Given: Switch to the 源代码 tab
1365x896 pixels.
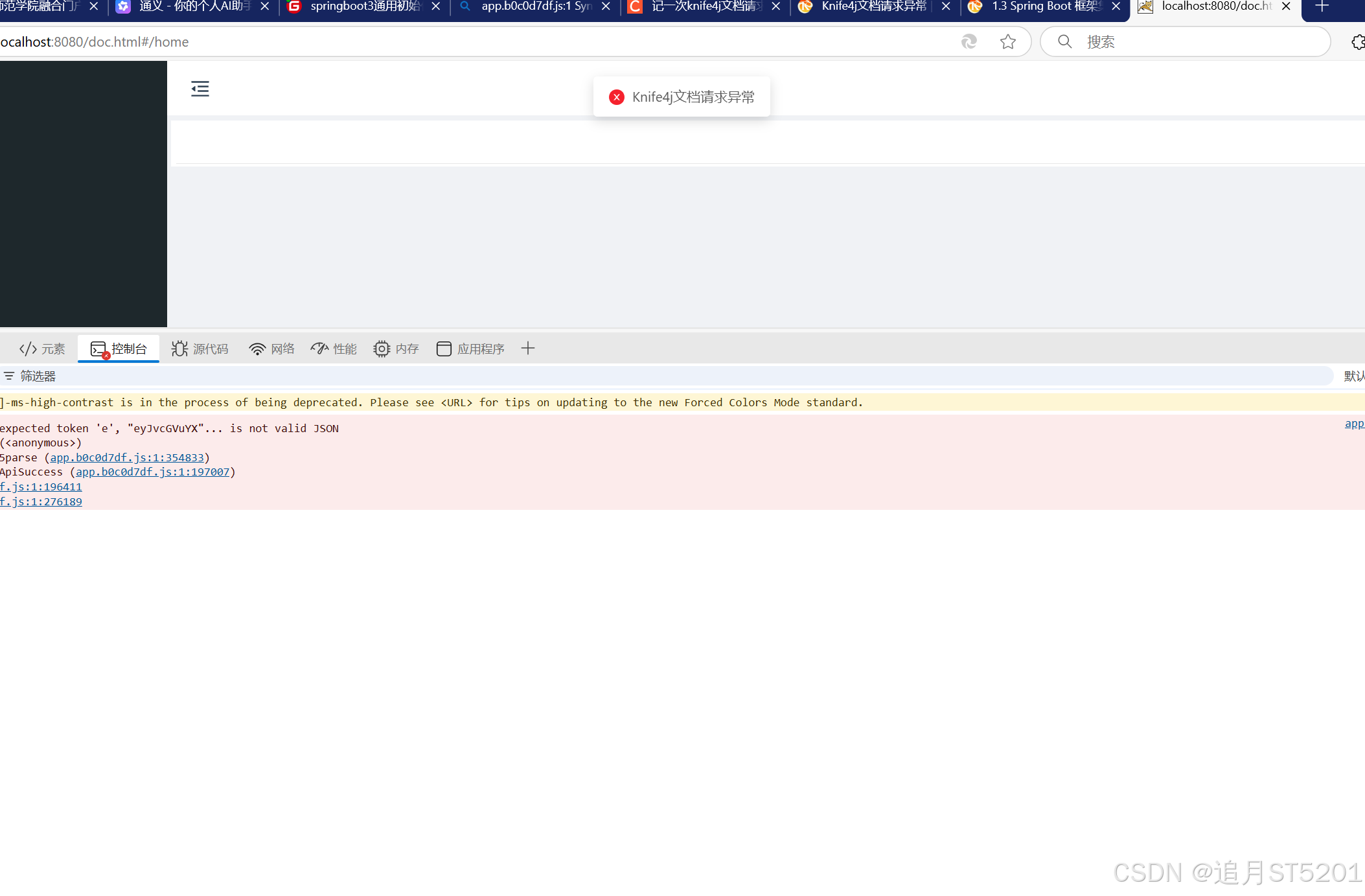Looking at the screenshot, I should tap(201, 349).
